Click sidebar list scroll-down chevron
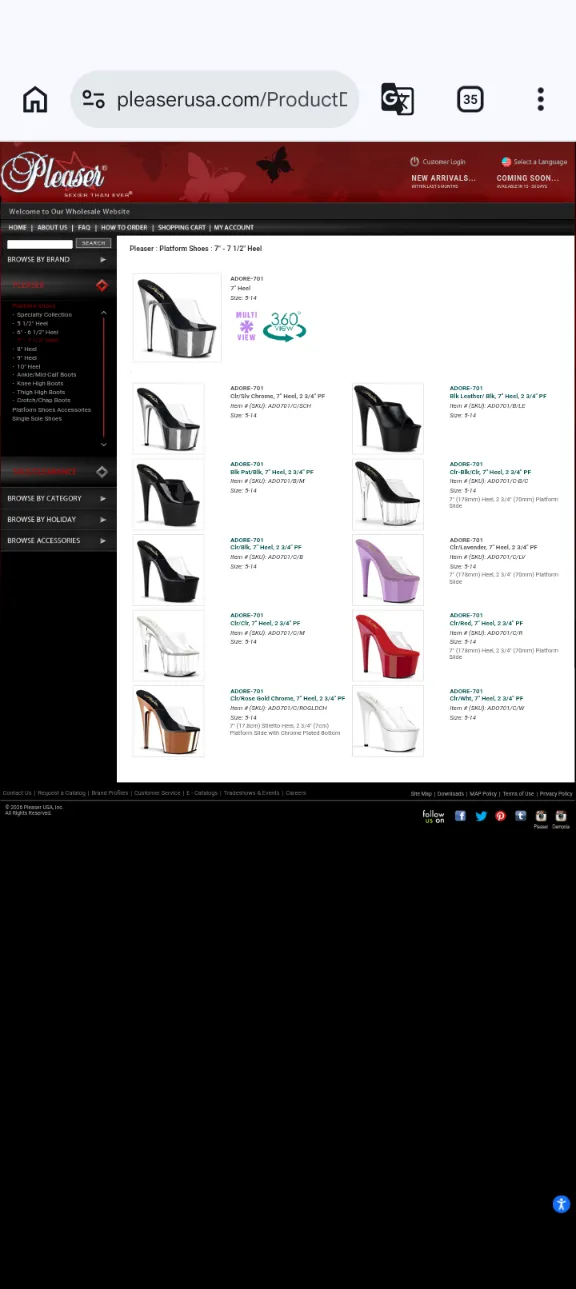This screenshot has width=576, height=1289. tap(103, 444)
